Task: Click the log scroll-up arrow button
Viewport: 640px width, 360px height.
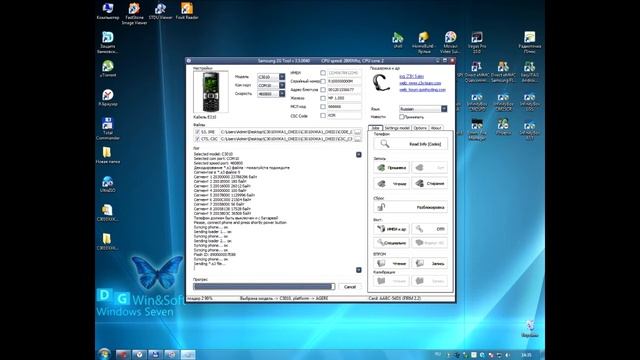Action: (358, 155)
